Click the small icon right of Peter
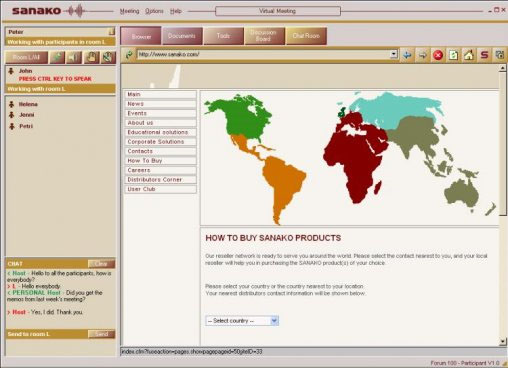The width and height of the screenshot is (508, 368). click(x=112, y=32)
